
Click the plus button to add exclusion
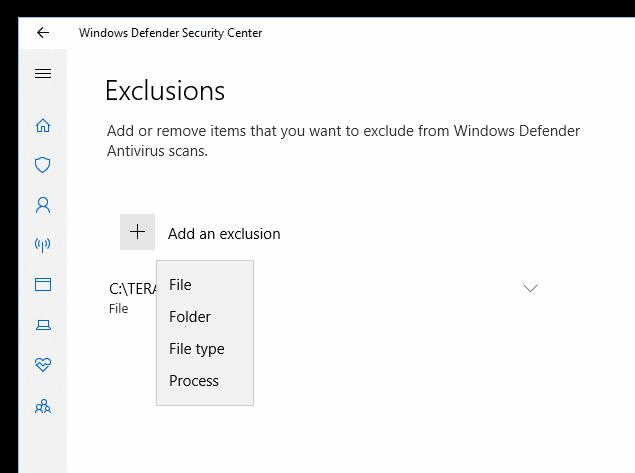(x=137, y=232)
